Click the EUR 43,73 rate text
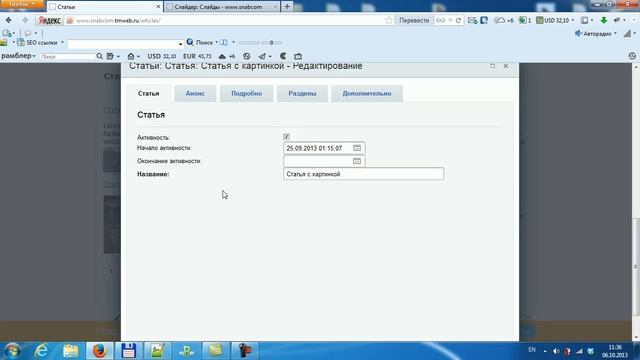The height and width of the screenshot is (360, 640). (197, 56)
